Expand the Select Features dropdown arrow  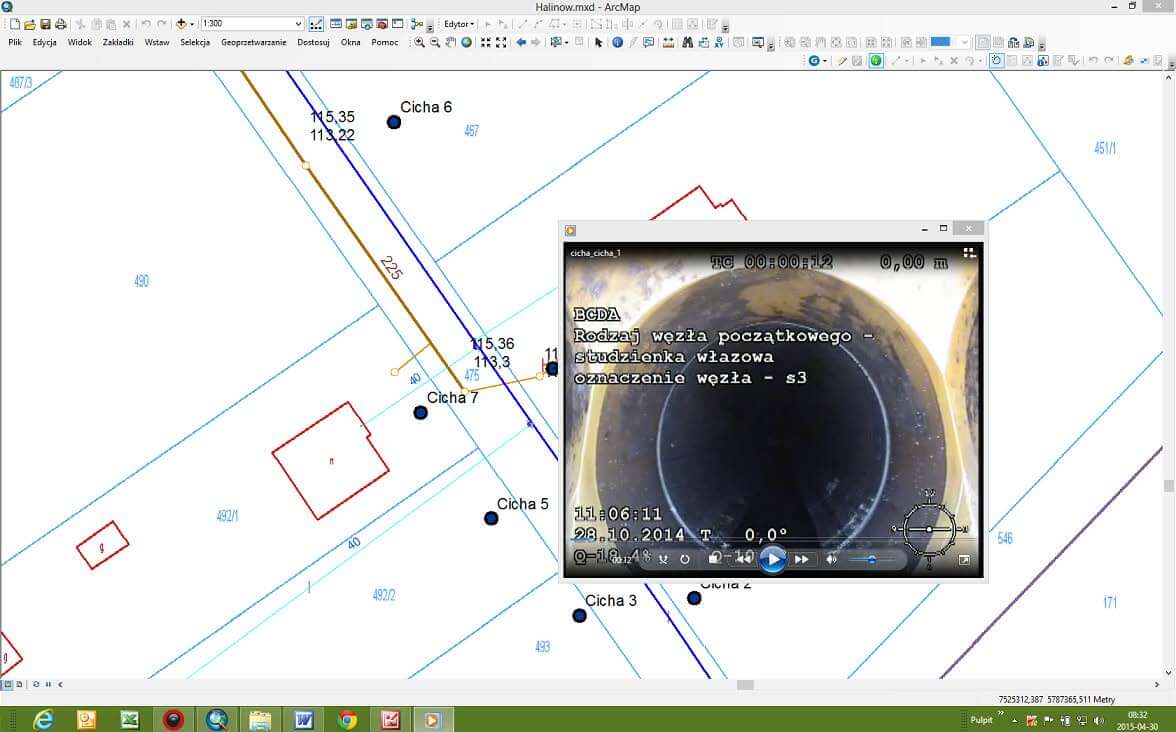click(x=566, y=43)
